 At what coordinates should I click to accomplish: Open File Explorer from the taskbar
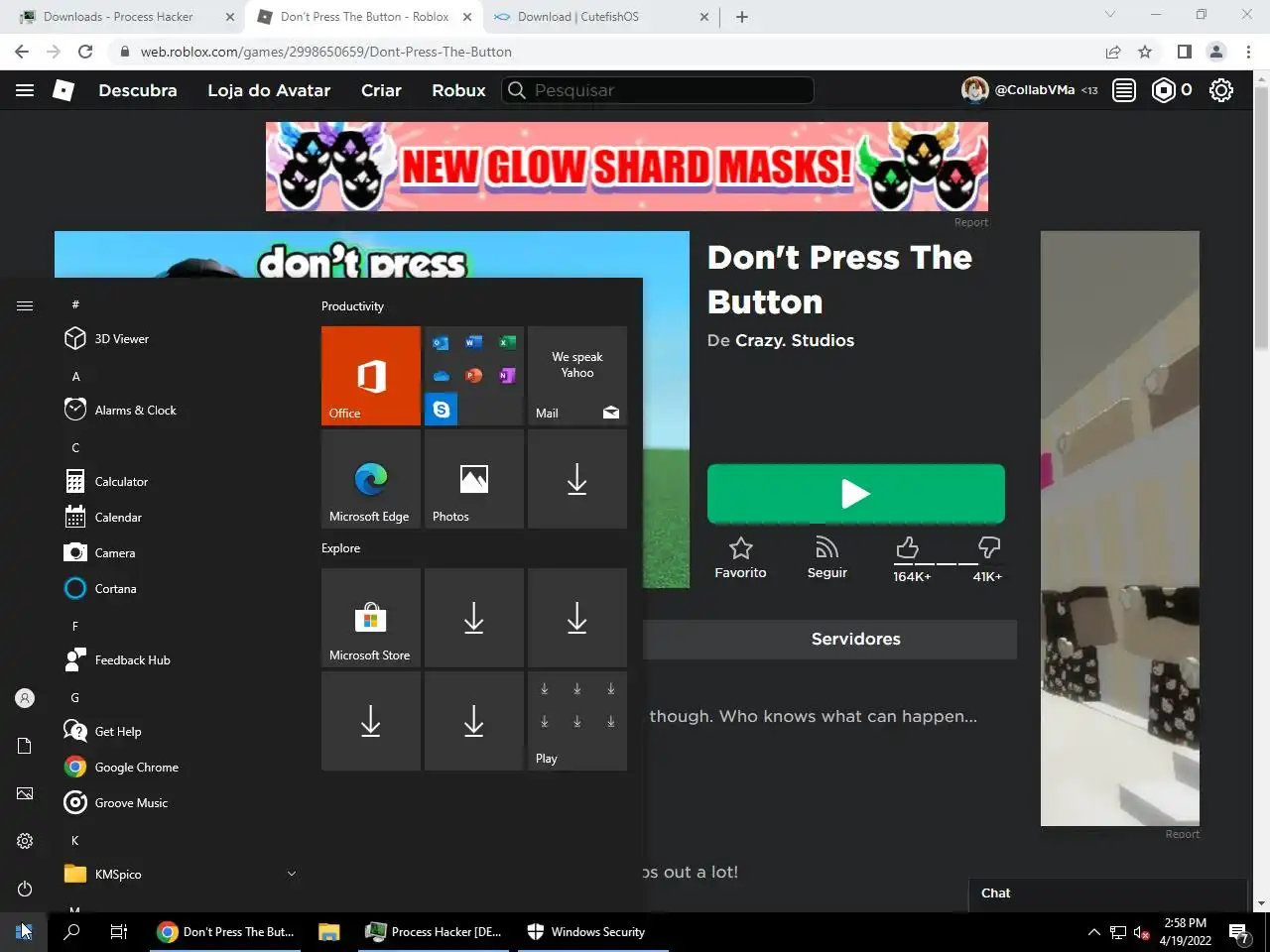pyautogui.click(x=329, y=932)
